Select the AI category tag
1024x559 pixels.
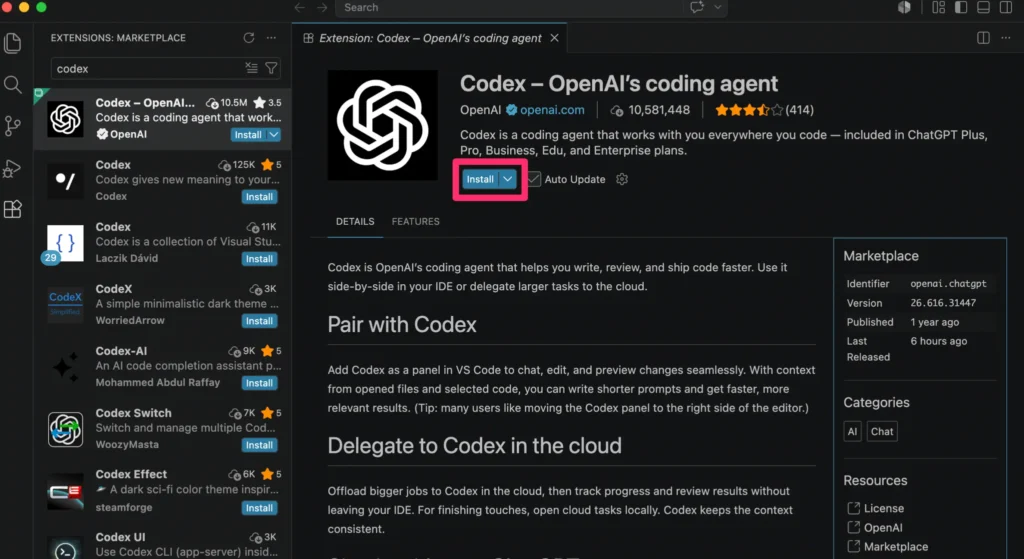(x=852, y=431)
